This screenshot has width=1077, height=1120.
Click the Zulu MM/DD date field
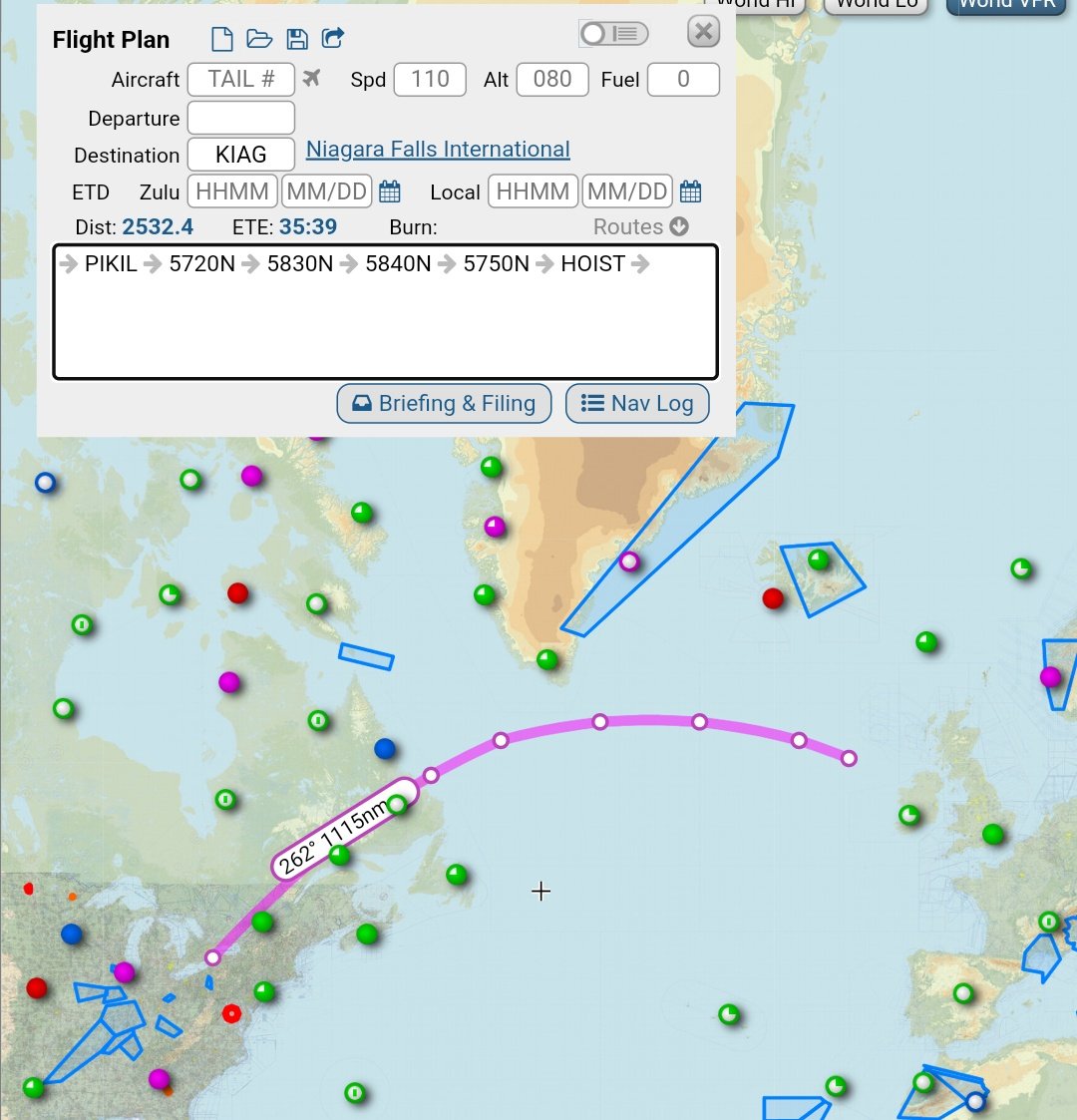pos(326,191)
